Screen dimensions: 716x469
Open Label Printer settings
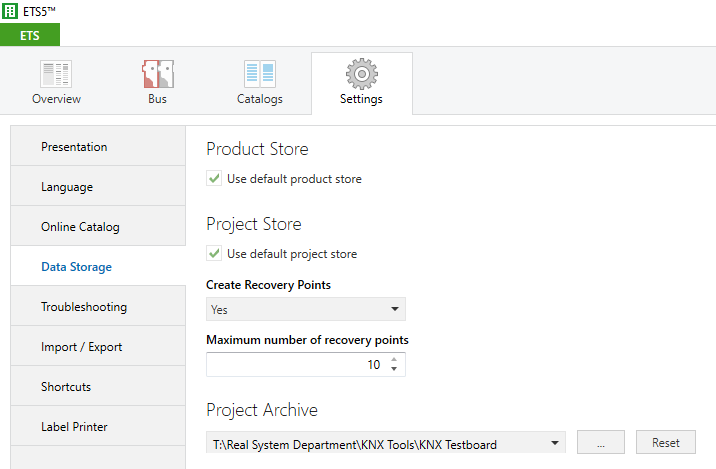click(98, 427)
